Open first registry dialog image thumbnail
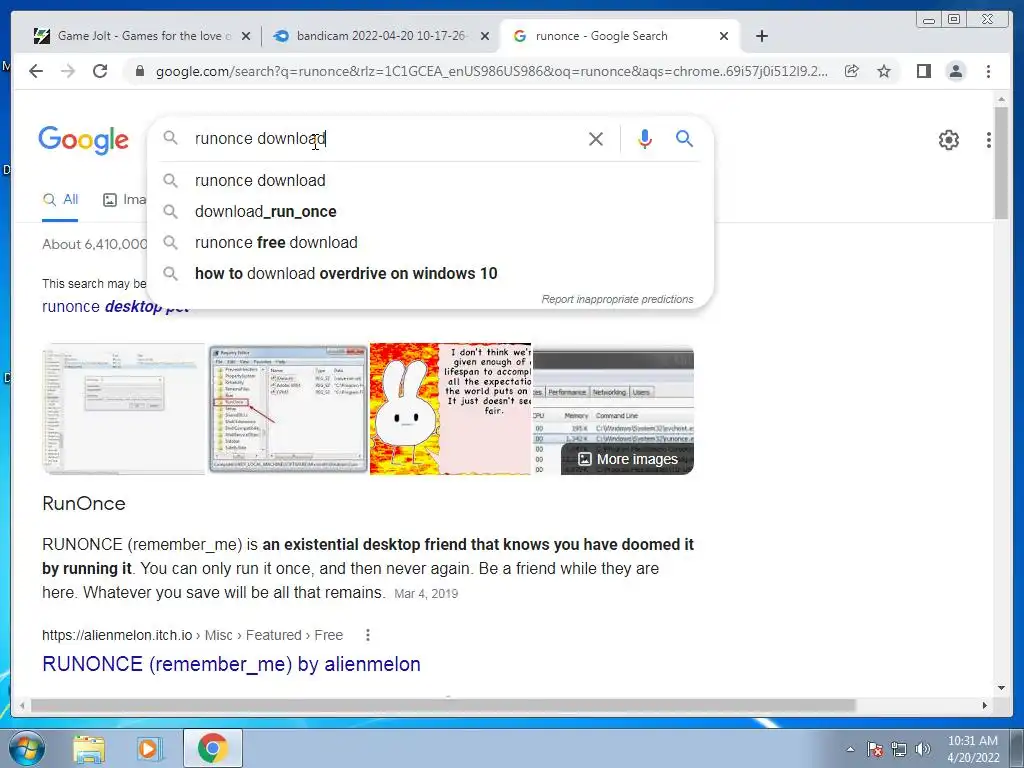This screenshot has height=768, width=1024. (123, 409)
